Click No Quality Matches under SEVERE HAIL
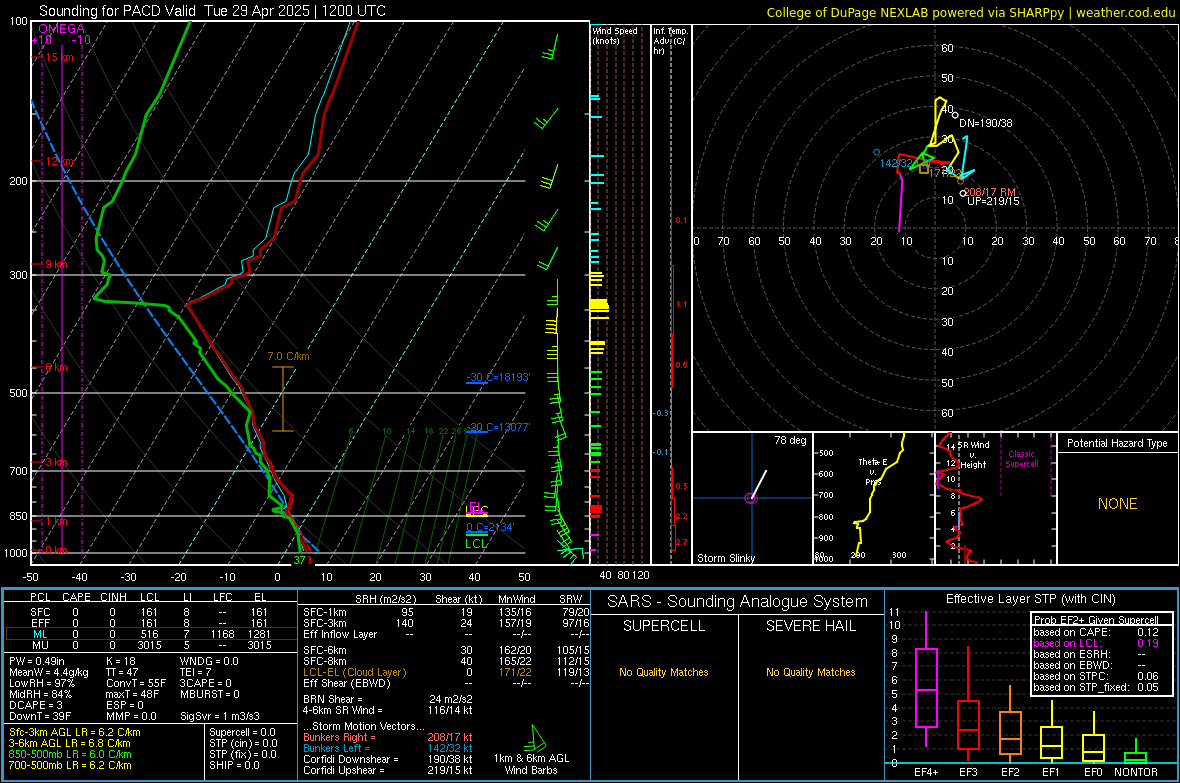The image size is (1180, 783). (x=810, y=672)
